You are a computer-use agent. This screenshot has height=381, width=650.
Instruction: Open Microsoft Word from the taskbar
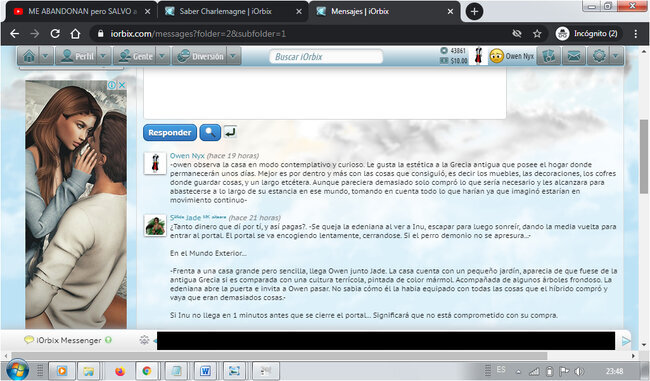tap(205, 371)
